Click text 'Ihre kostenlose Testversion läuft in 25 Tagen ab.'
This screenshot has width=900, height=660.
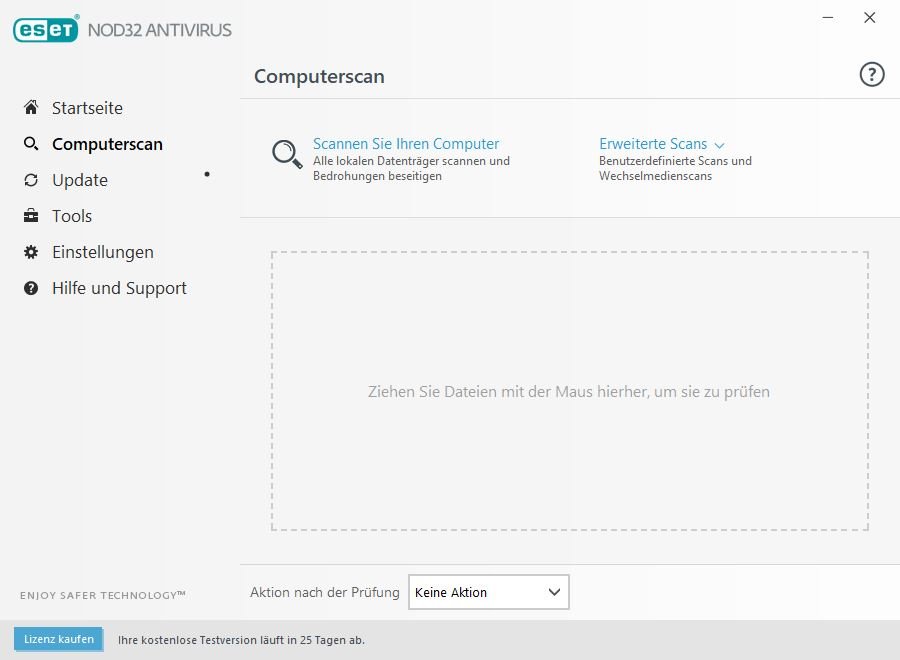pos(241,640)
